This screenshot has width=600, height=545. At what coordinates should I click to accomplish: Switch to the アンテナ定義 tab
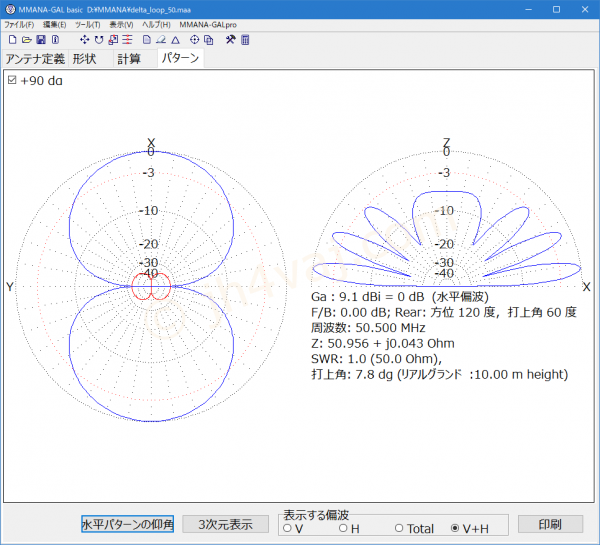pyautogui.click(x=35, y=59)
